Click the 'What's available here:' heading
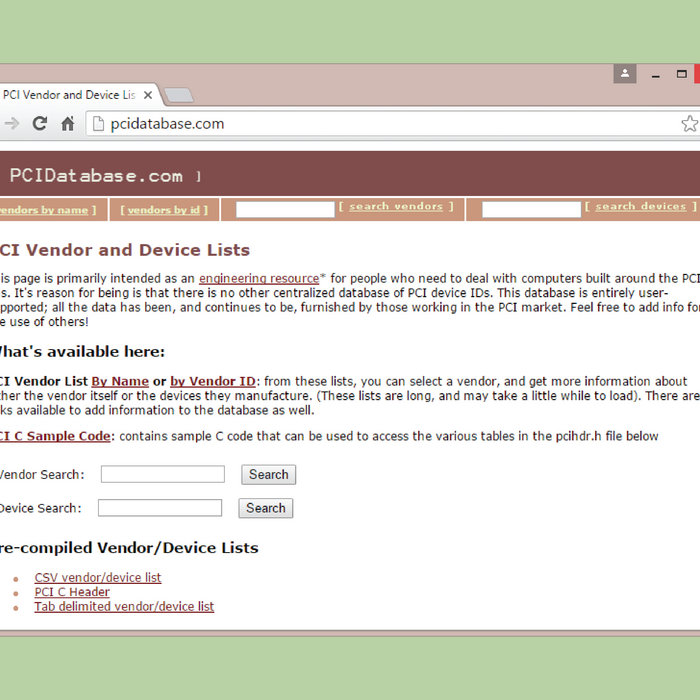 [82, 352]
